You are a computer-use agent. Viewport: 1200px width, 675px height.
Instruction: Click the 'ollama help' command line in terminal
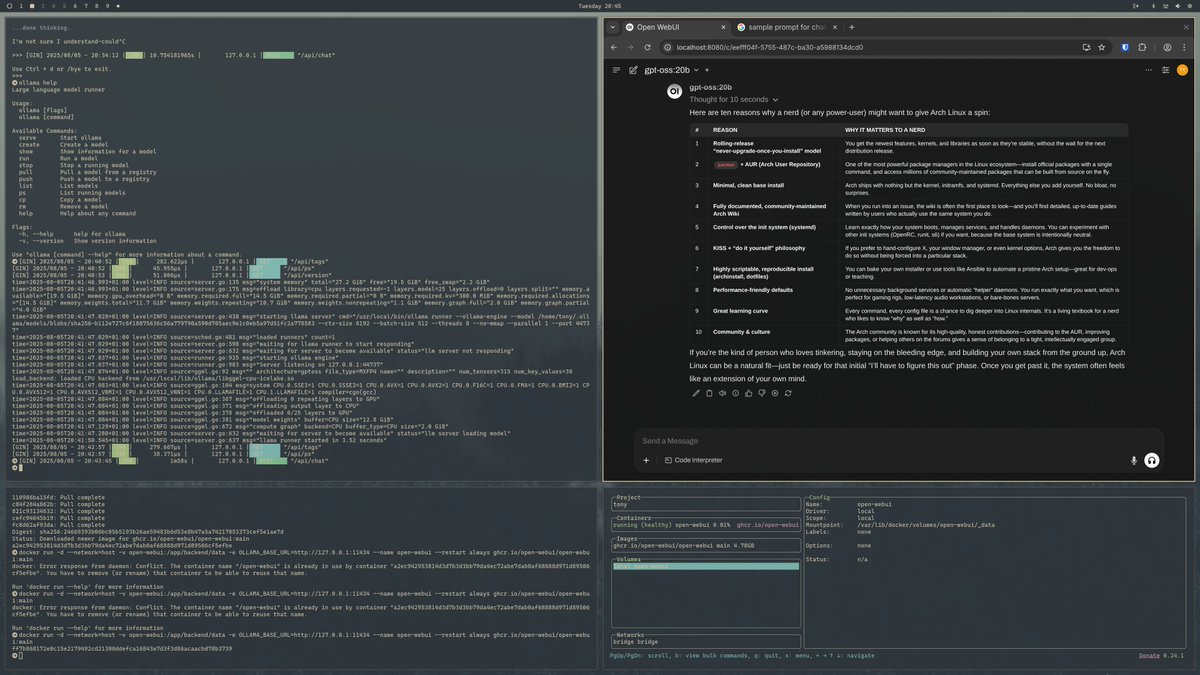[40, 82]
